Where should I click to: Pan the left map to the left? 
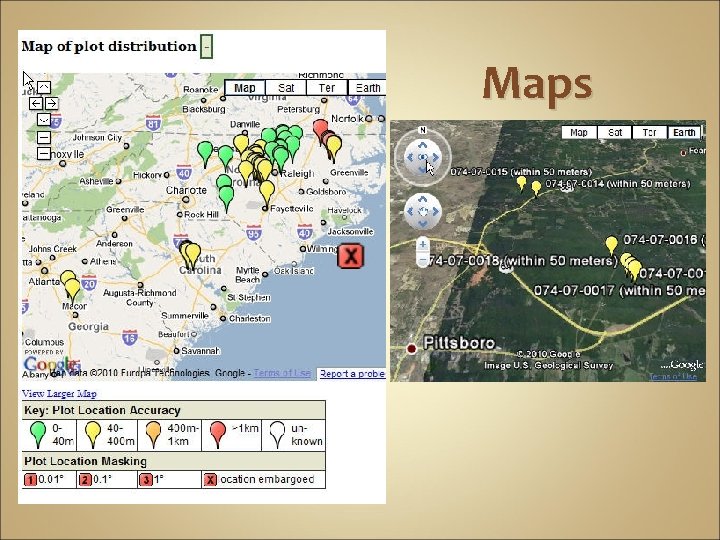36,103
